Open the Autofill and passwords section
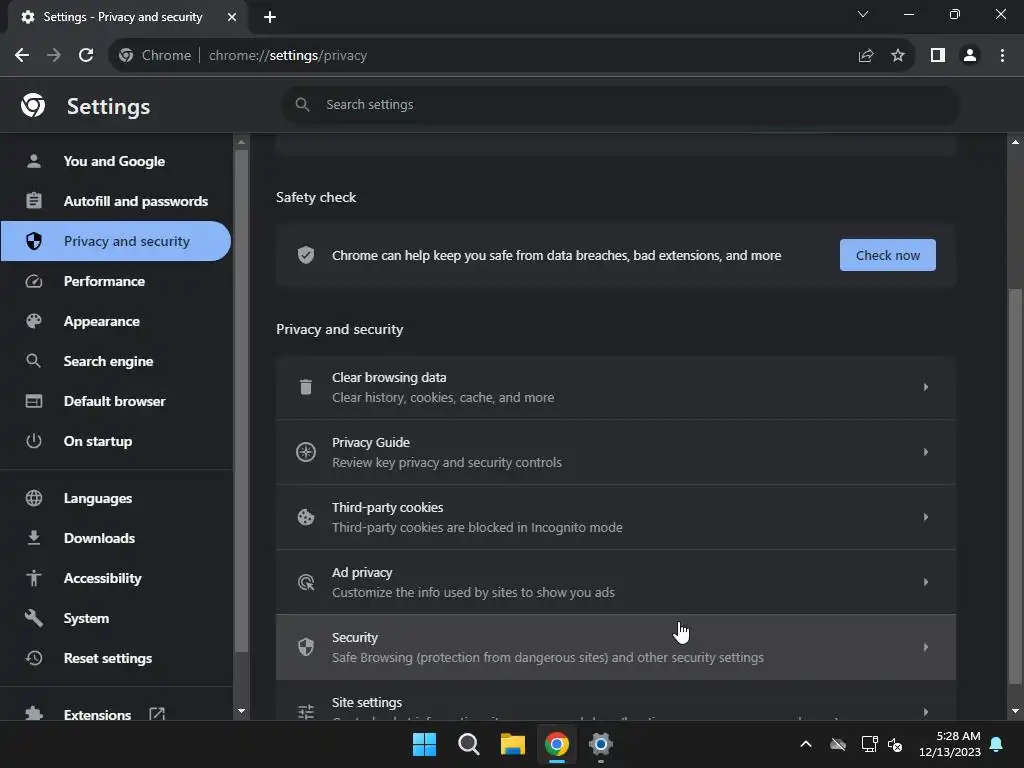This screenshot has width=1024, height=768. click(116, 201)
